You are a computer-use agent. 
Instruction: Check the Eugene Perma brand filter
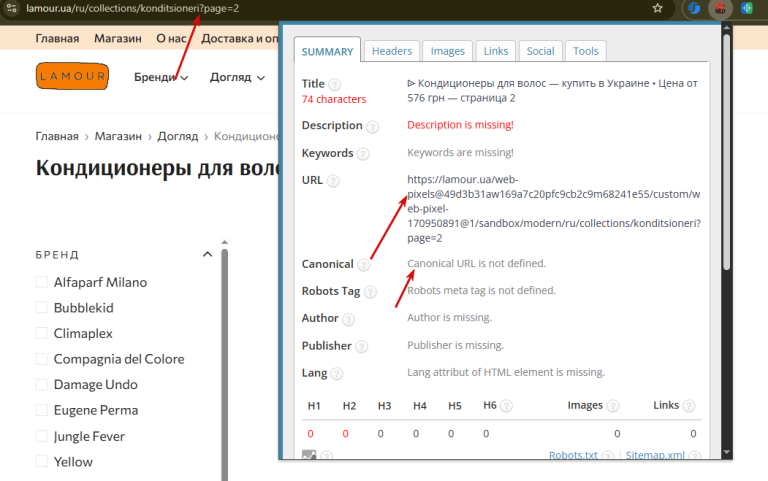point(42,410)
